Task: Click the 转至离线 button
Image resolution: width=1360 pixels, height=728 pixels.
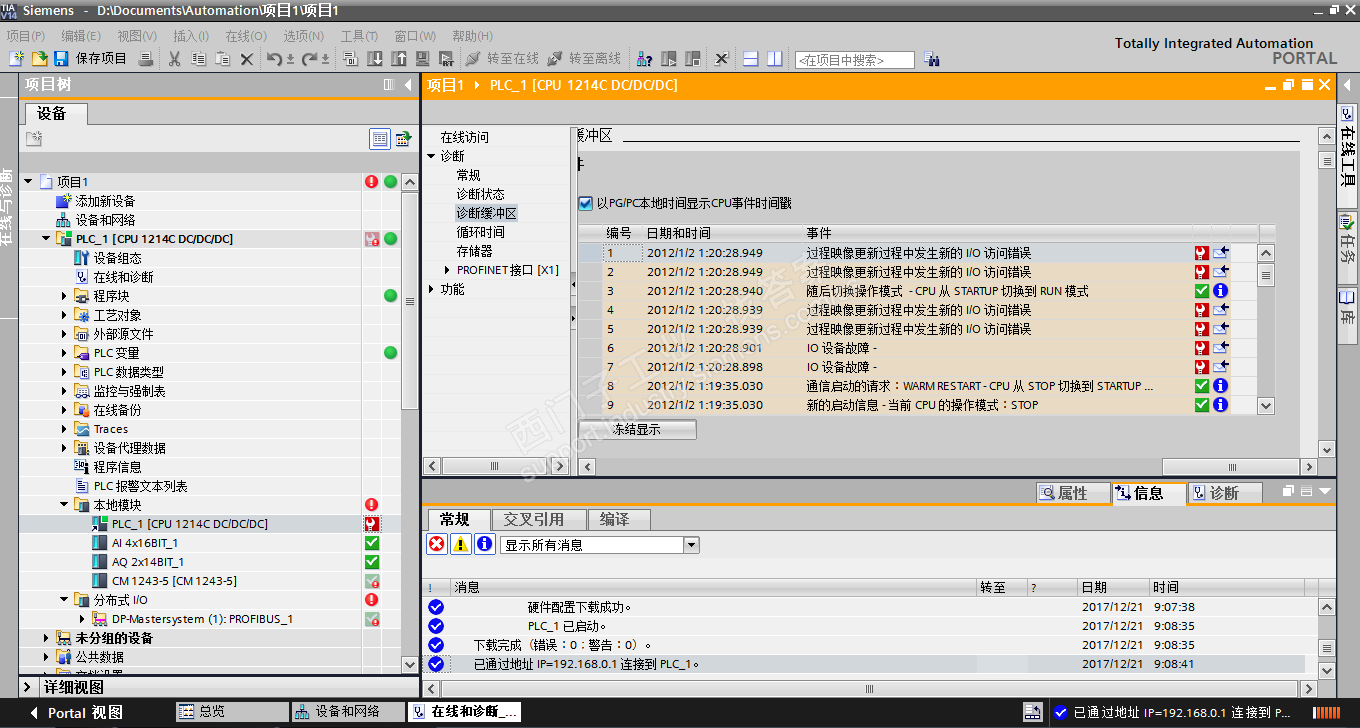Action: (585, 59)
